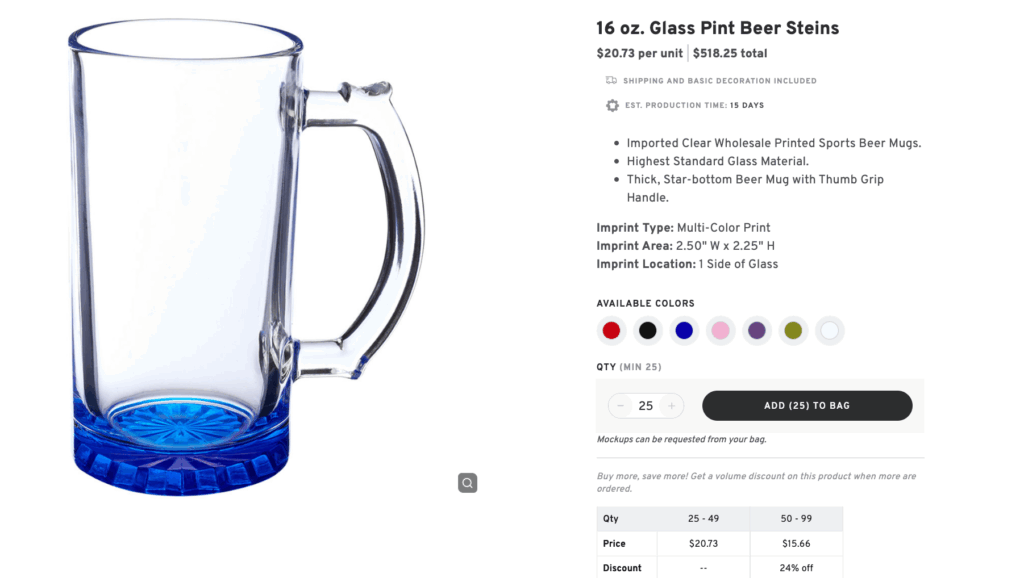Click the minus icon to decrease quantity

[x=620, y=405]
